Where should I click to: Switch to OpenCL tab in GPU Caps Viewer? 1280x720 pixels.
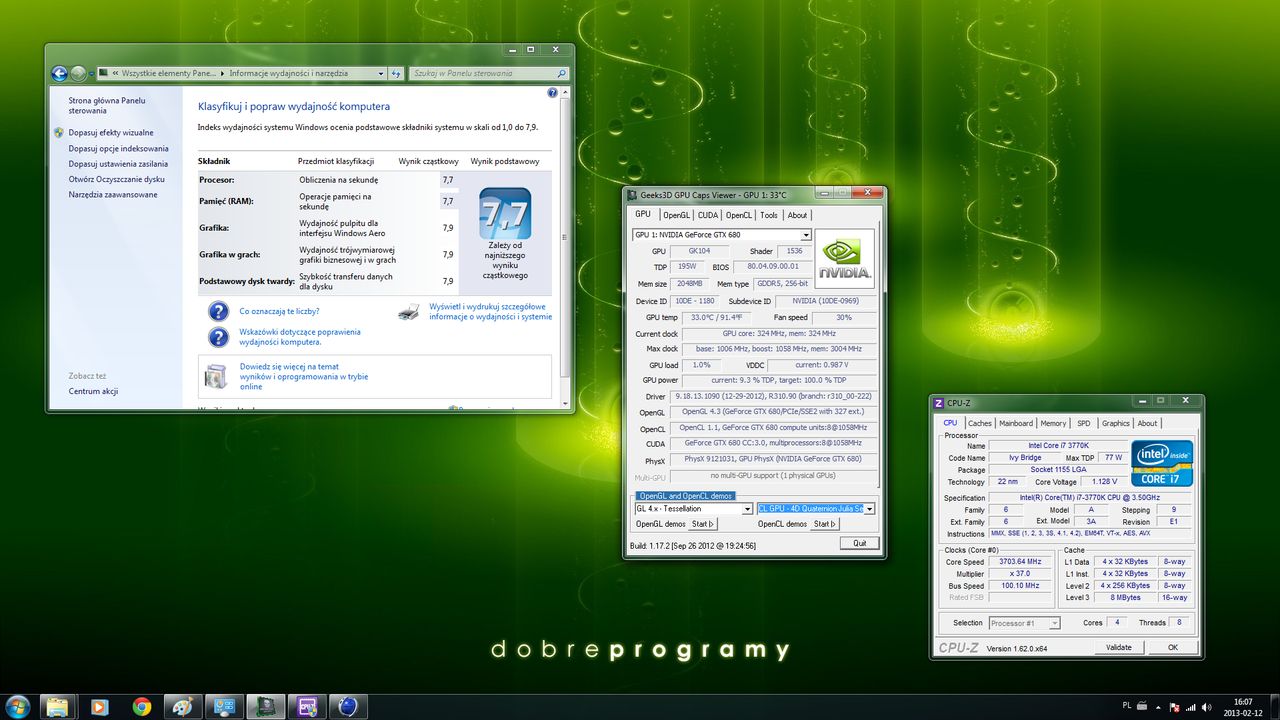739,215
